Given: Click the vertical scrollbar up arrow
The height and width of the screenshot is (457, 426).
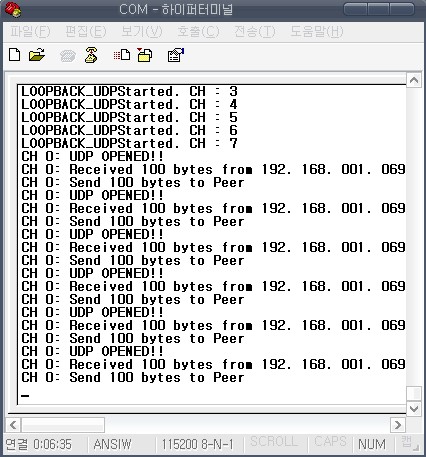Looking at the screenshot, I should (414, 80).
